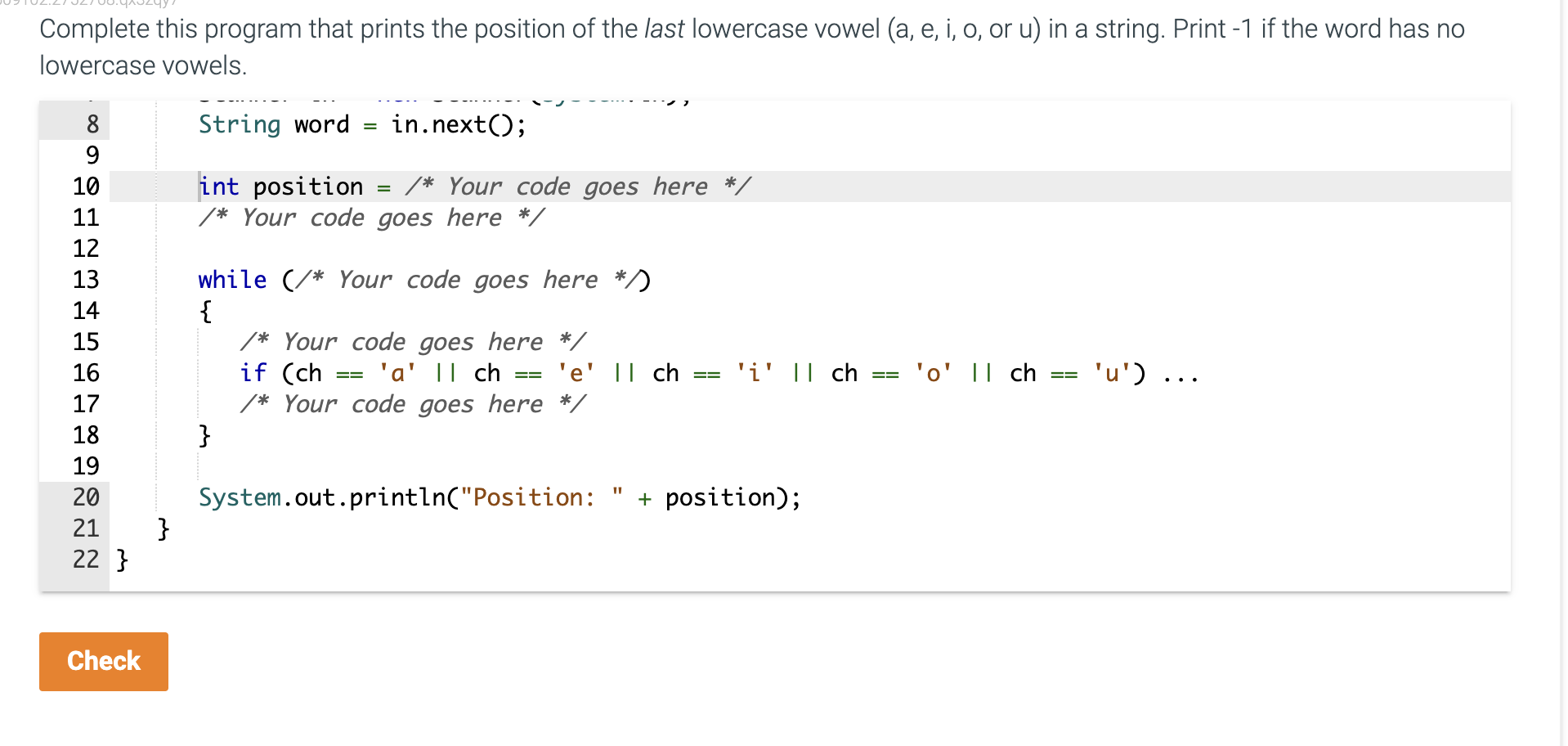1568x746 pixels.
Task: Click the orange Check button
Action: 104,661
